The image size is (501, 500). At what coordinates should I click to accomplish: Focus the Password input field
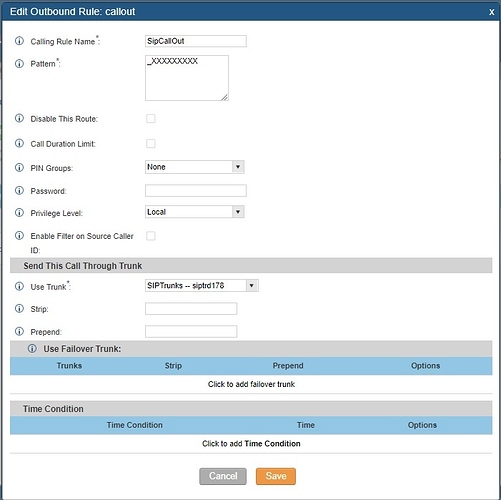click(x=196, y=191)
